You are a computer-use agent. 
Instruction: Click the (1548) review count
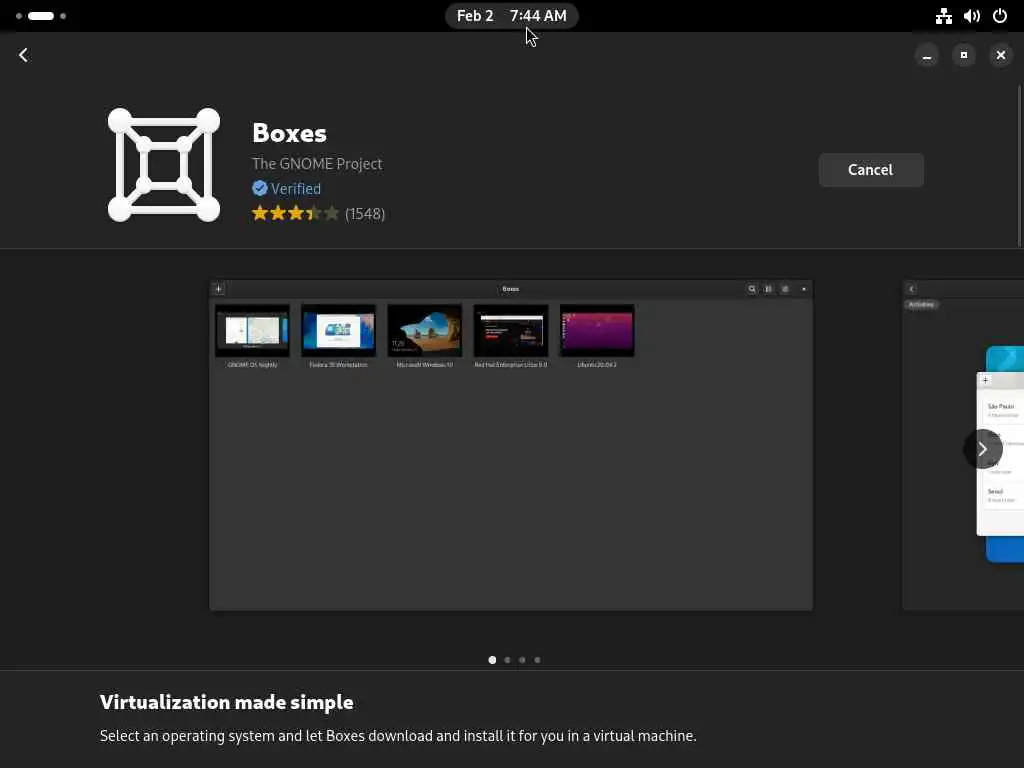coord(365,214)
